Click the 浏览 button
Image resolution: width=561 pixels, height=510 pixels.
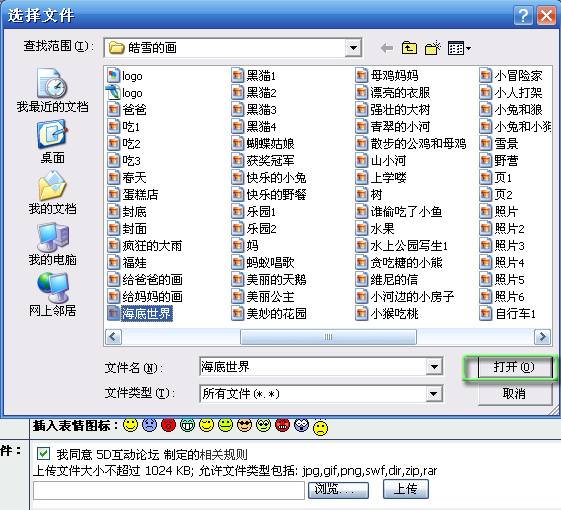pos(338,489)
